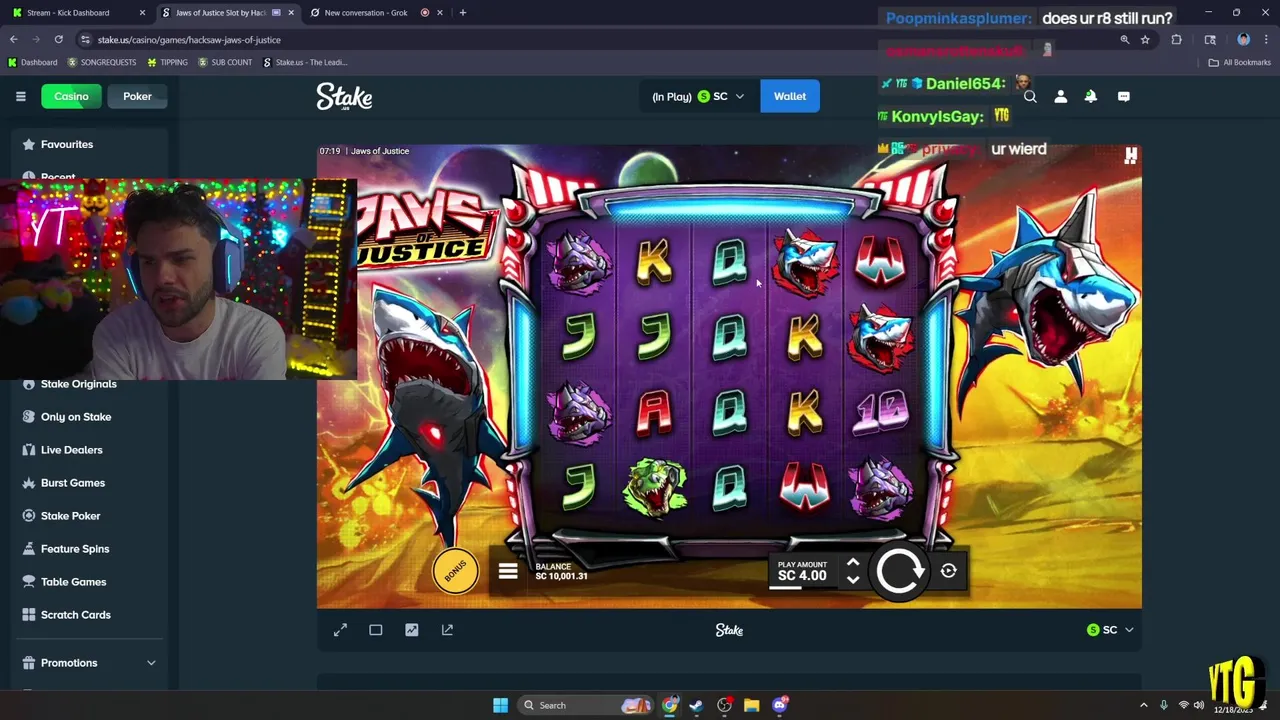Open the Chrome three-dot menu
Screen dimensions: 1280x720
pyautogui.click(x=1265, y=40)
